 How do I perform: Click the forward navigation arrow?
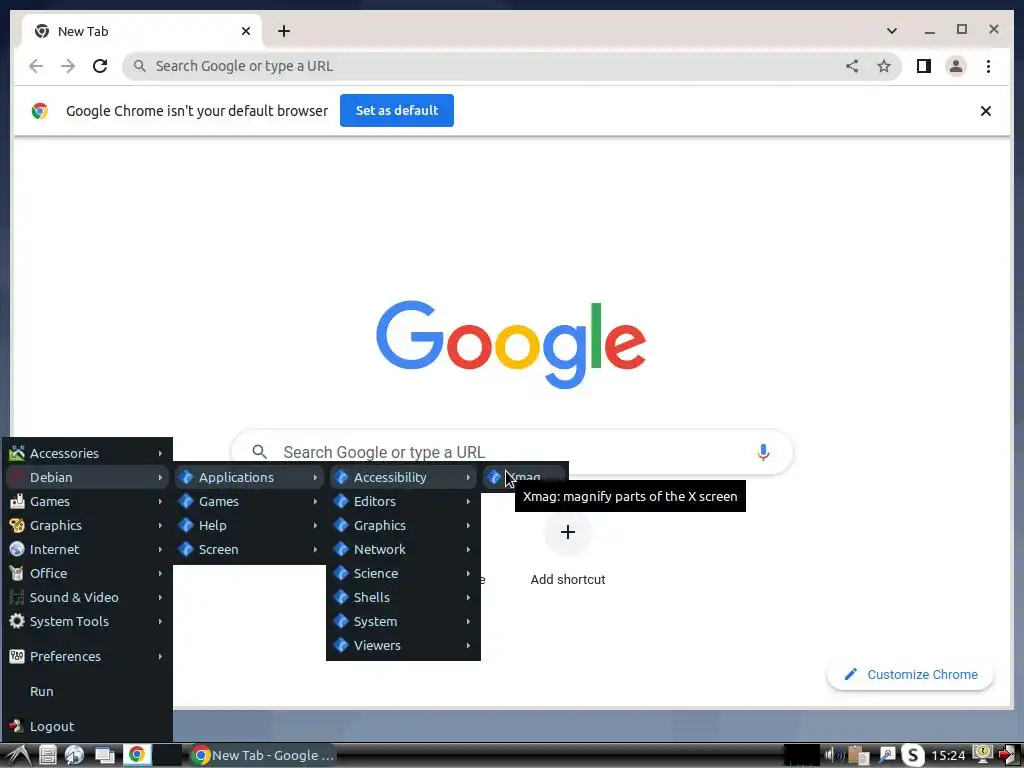[x=68, y=66]
